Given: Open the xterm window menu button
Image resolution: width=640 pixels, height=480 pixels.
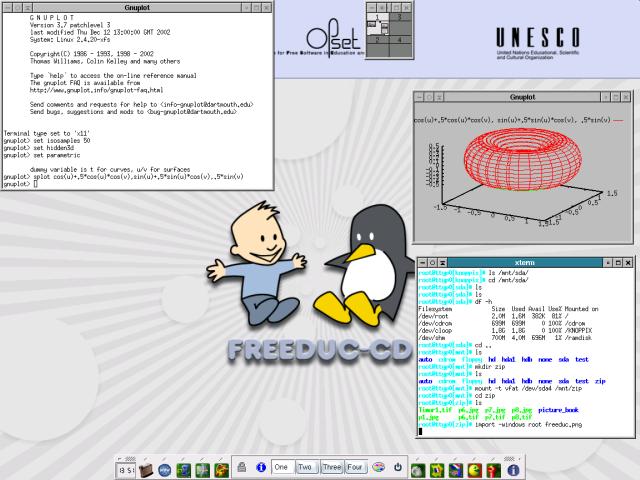Looking at the screenshot, I should 423,262.
